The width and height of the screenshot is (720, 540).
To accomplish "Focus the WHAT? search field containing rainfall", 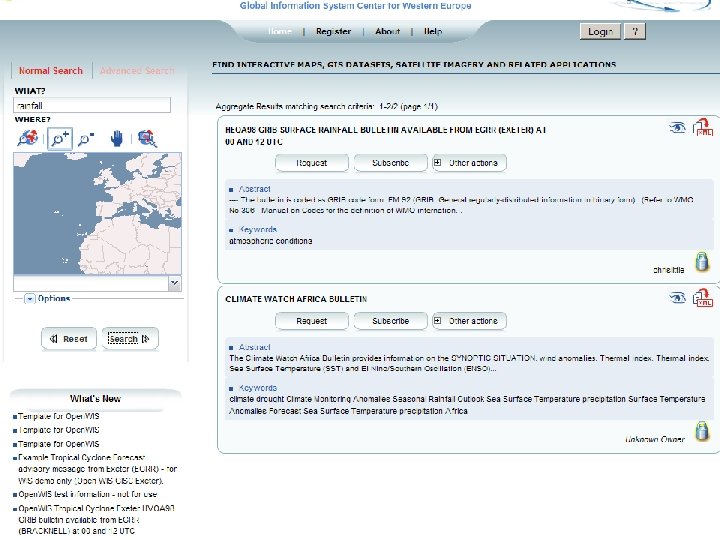I will (x=92, y=105).
